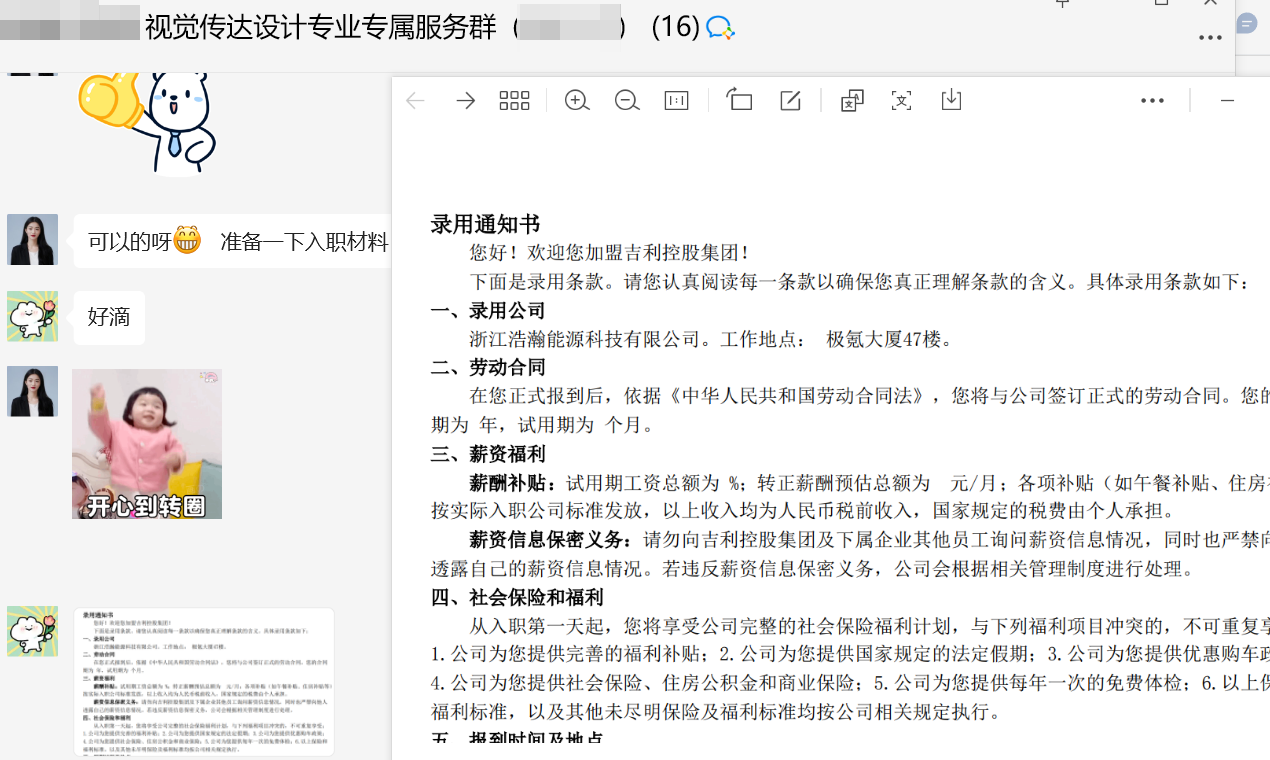Click the flower avatar beside '好滴' message

32,317
